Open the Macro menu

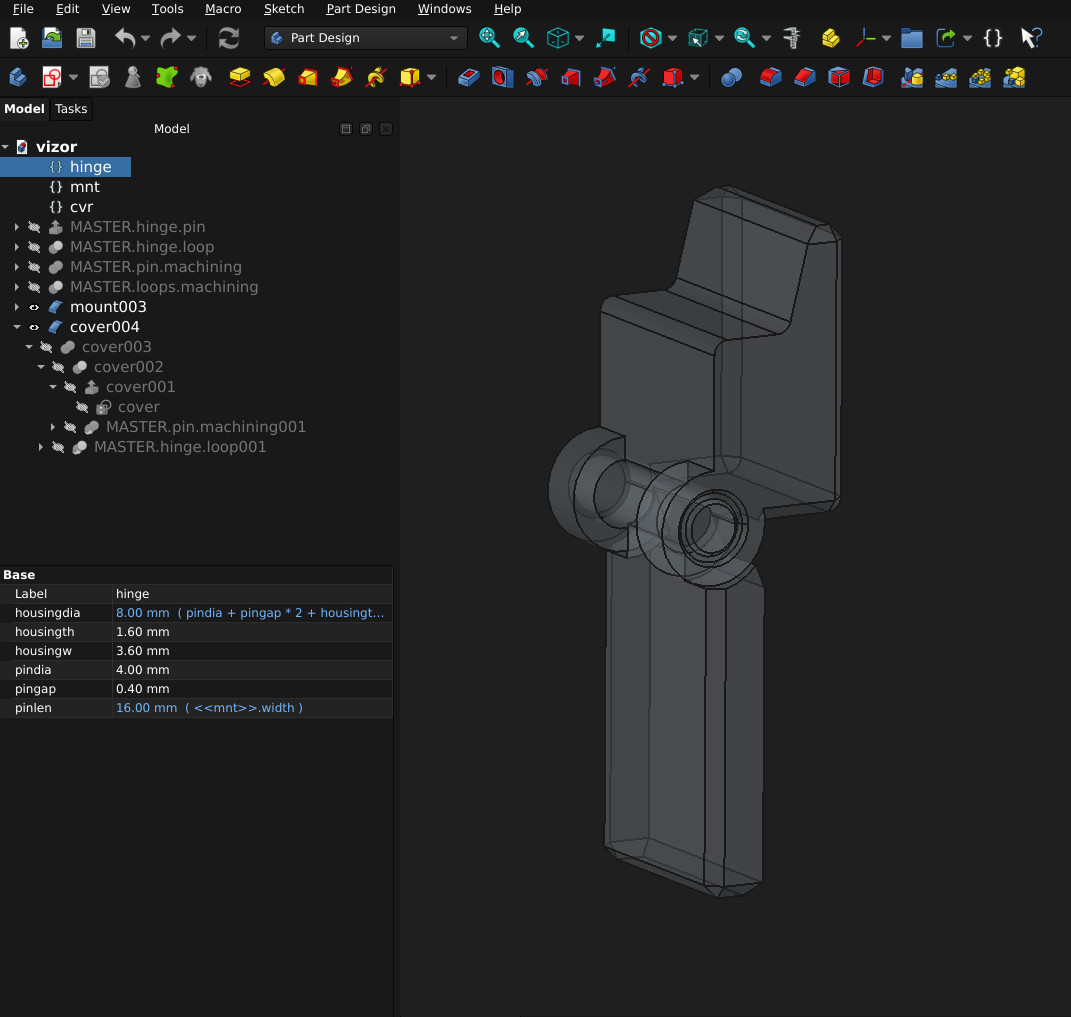point(223,9)
